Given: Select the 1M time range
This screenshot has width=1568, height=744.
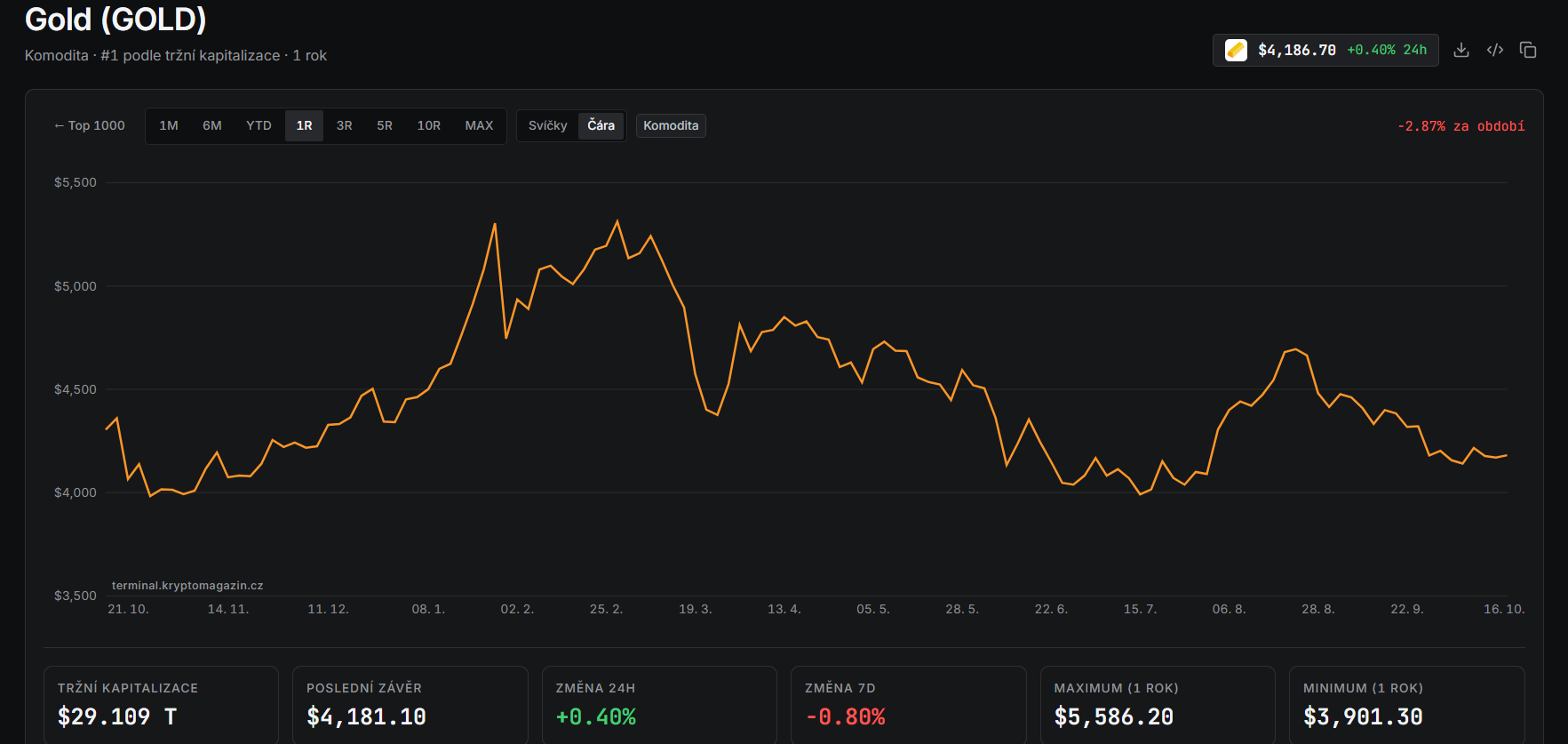Looking at the screenshot, I should coord(169,125).
